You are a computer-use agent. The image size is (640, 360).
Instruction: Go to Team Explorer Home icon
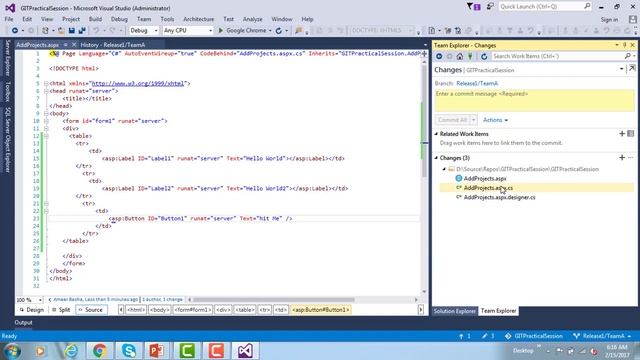(460, 56)
